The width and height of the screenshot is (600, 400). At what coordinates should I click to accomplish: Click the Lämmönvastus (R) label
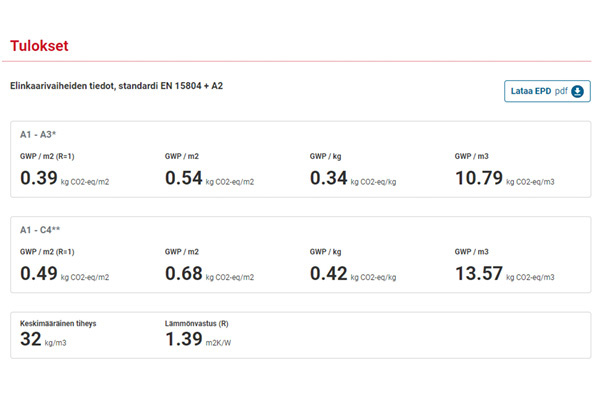197,324
